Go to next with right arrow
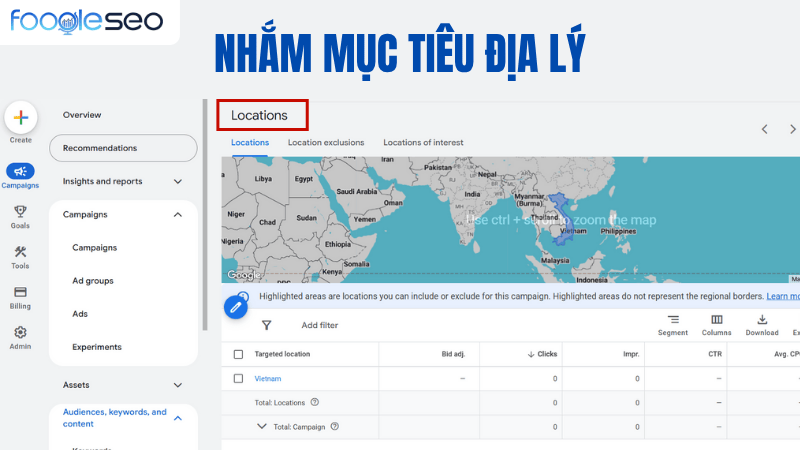800x450 pixels. tap(792, 130)
